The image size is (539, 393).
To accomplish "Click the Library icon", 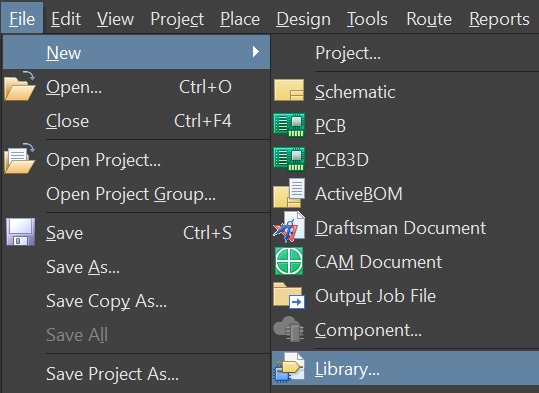I will point(289,368).
